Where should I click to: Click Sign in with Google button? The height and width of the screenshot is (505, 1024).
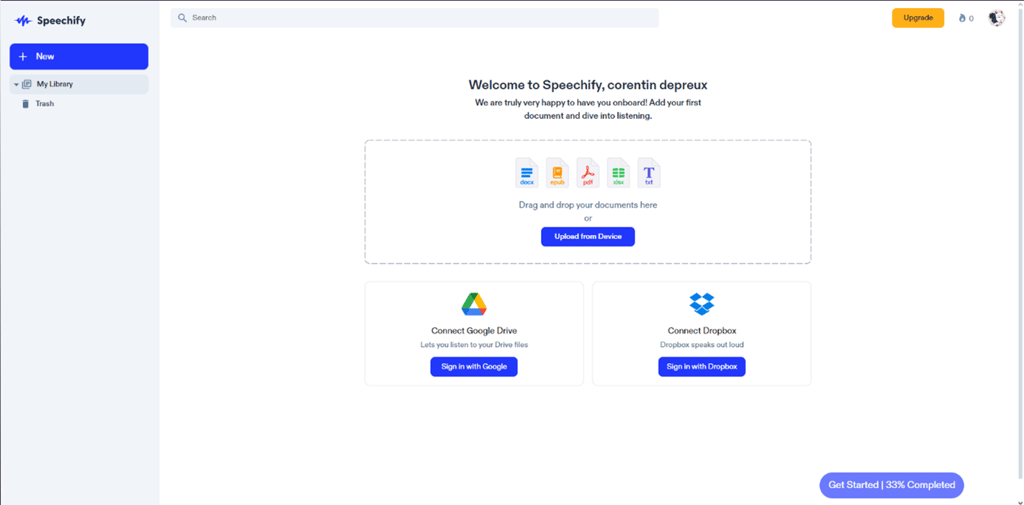[474, 367]
